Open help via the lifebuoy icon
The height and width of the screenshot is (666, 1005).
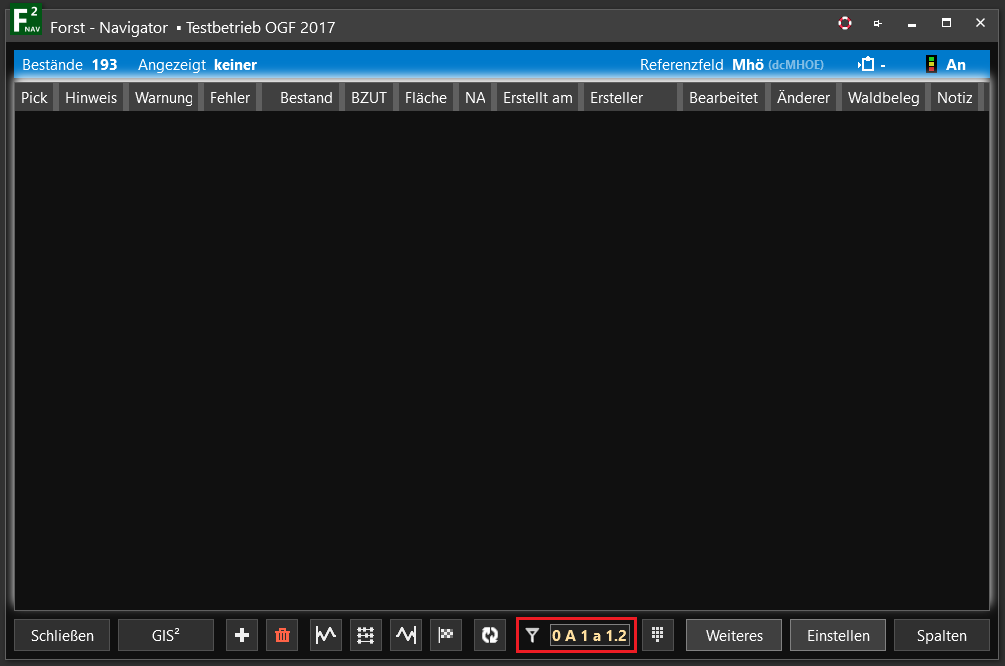tap(845, 24)
